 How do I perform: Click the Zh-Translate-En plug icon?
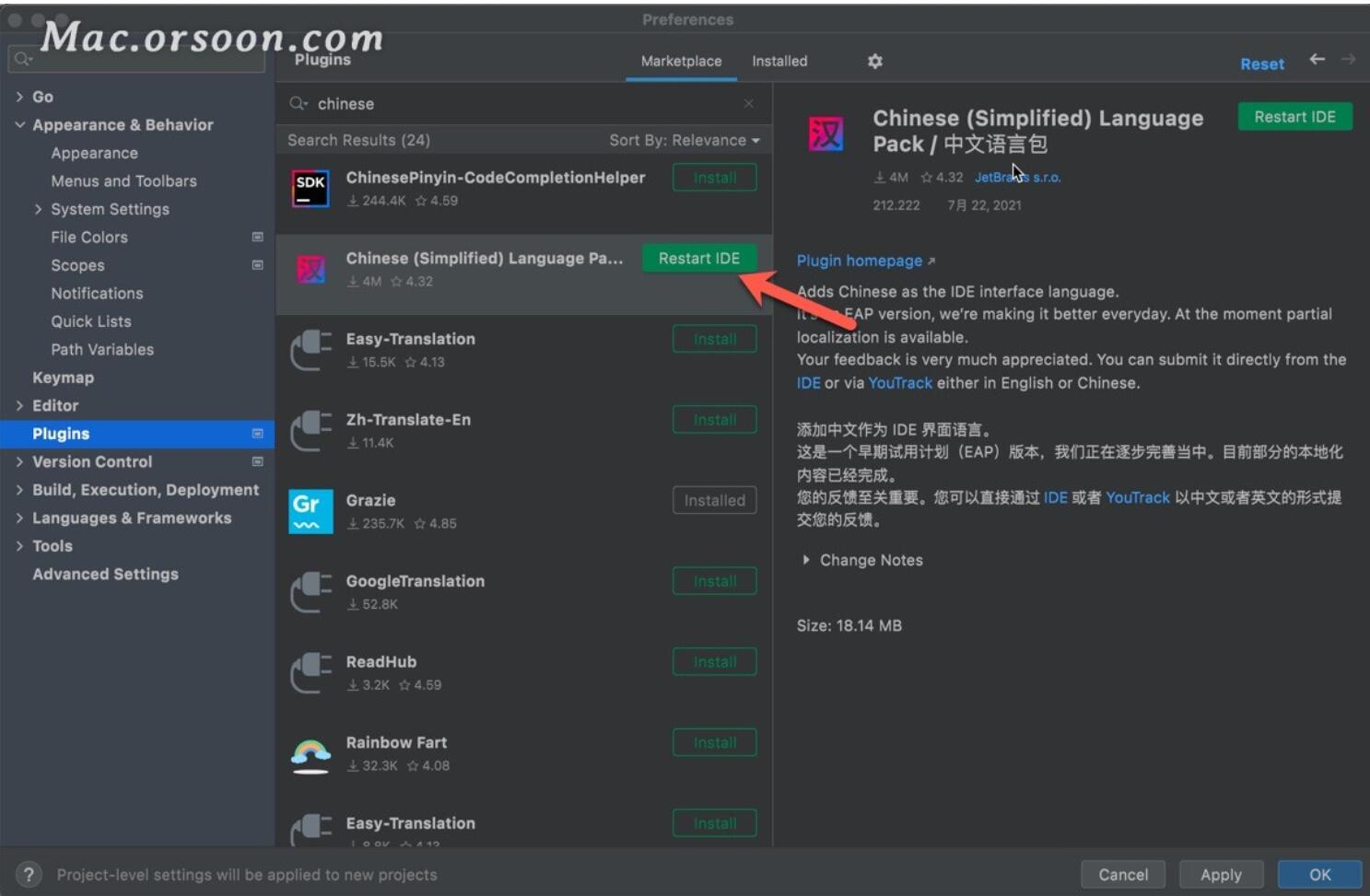tap(310, 431)
